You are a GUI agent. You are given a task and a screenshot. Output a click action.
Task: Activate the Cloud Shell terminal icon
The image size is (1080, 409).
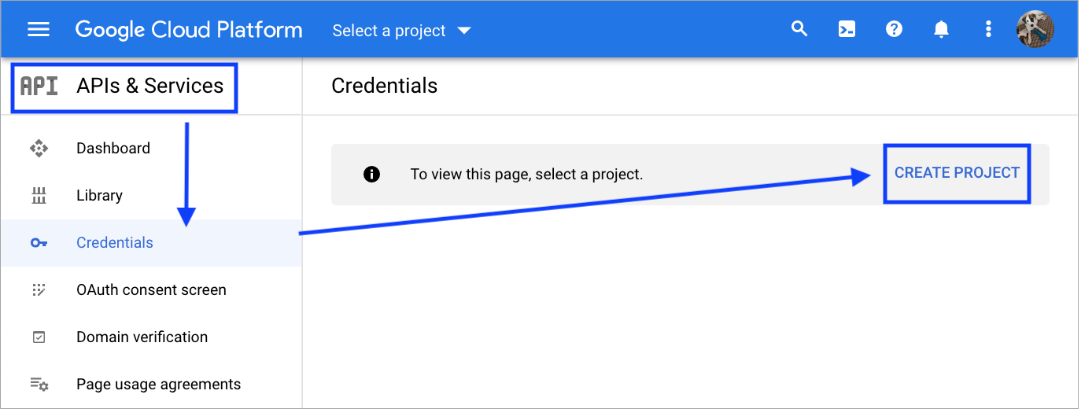click(x=847, y=29)
